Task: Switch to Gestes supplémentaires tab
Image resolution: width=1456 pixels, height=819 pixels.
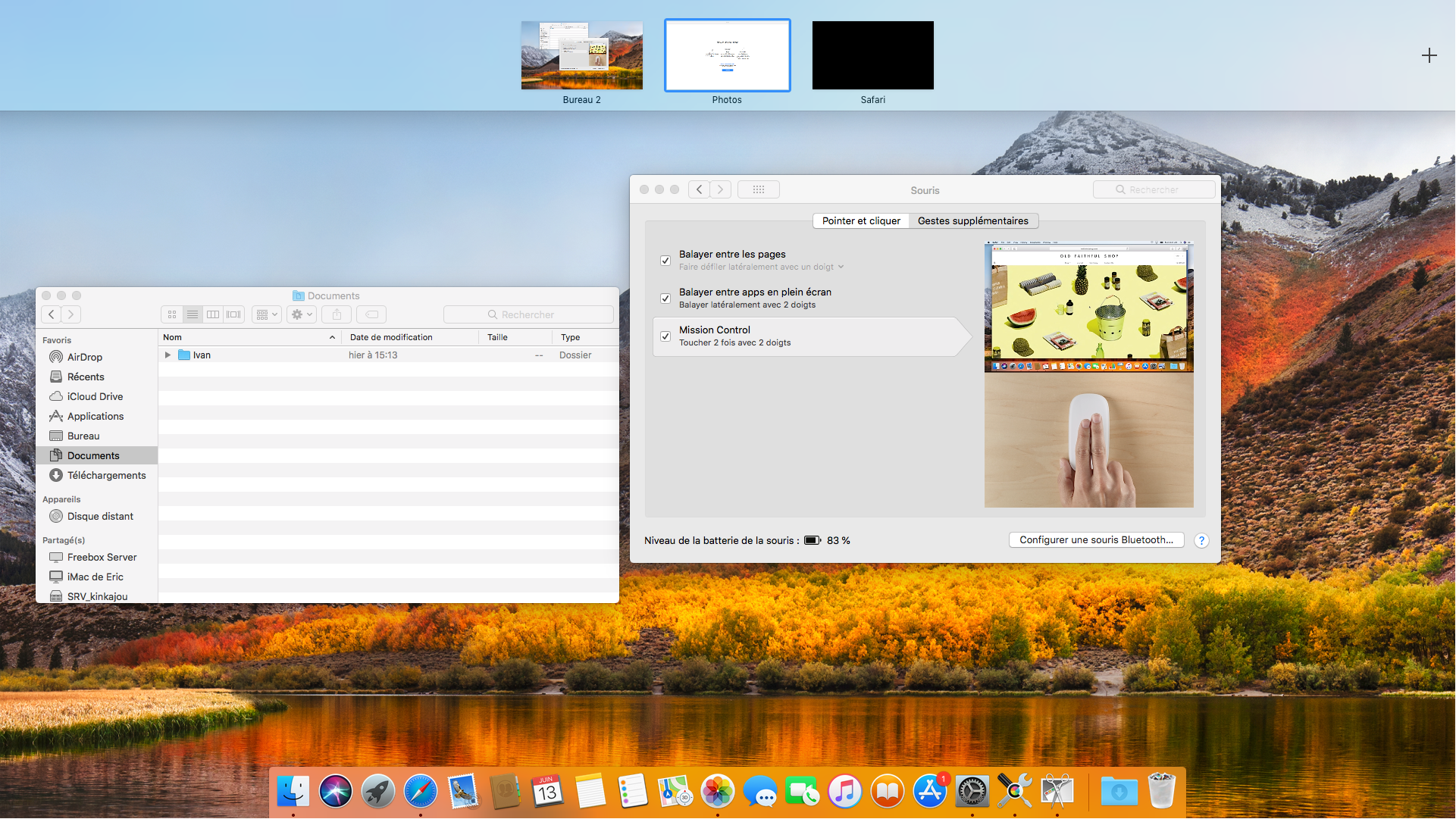Action: [x=972, y=220]
